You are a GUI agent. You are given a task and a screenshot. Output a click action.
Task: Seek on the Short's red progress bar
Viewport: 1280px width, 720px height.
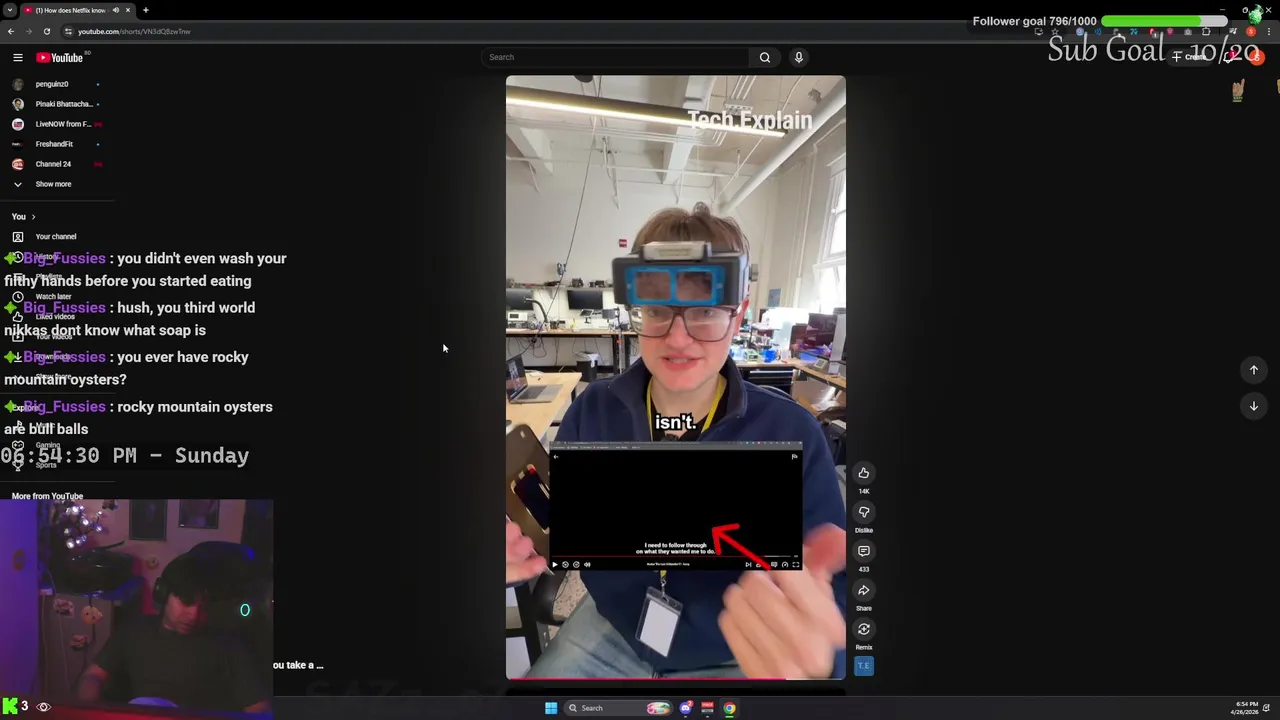tap(675, 679)
